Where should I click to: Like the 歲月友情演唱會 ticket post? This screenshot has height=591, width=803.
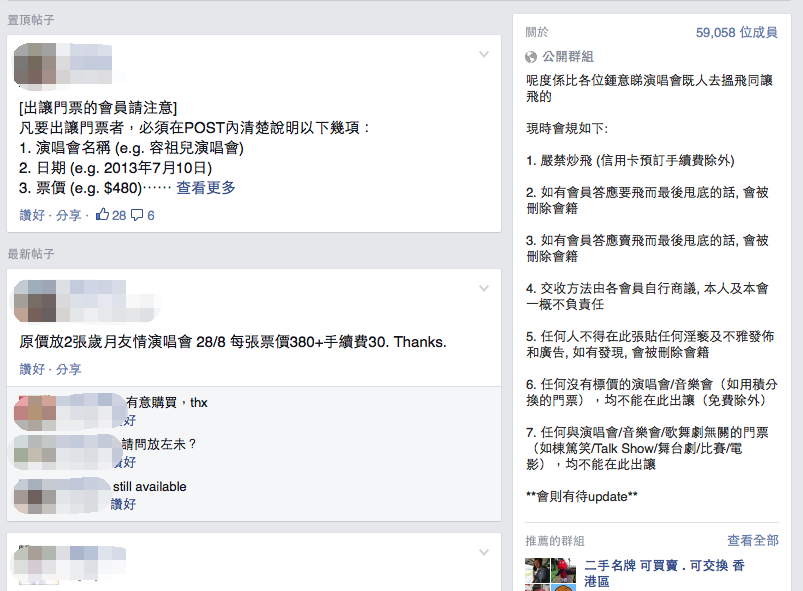click(x=32, y=369)
